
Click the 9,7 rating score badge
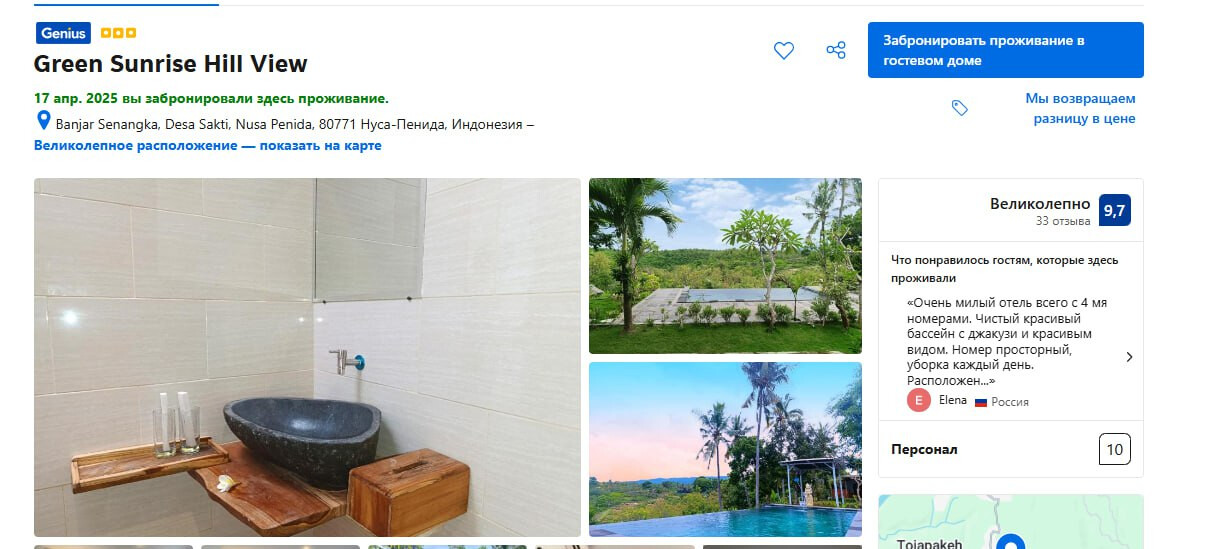pyautogui.click(x=1114, y=211)
